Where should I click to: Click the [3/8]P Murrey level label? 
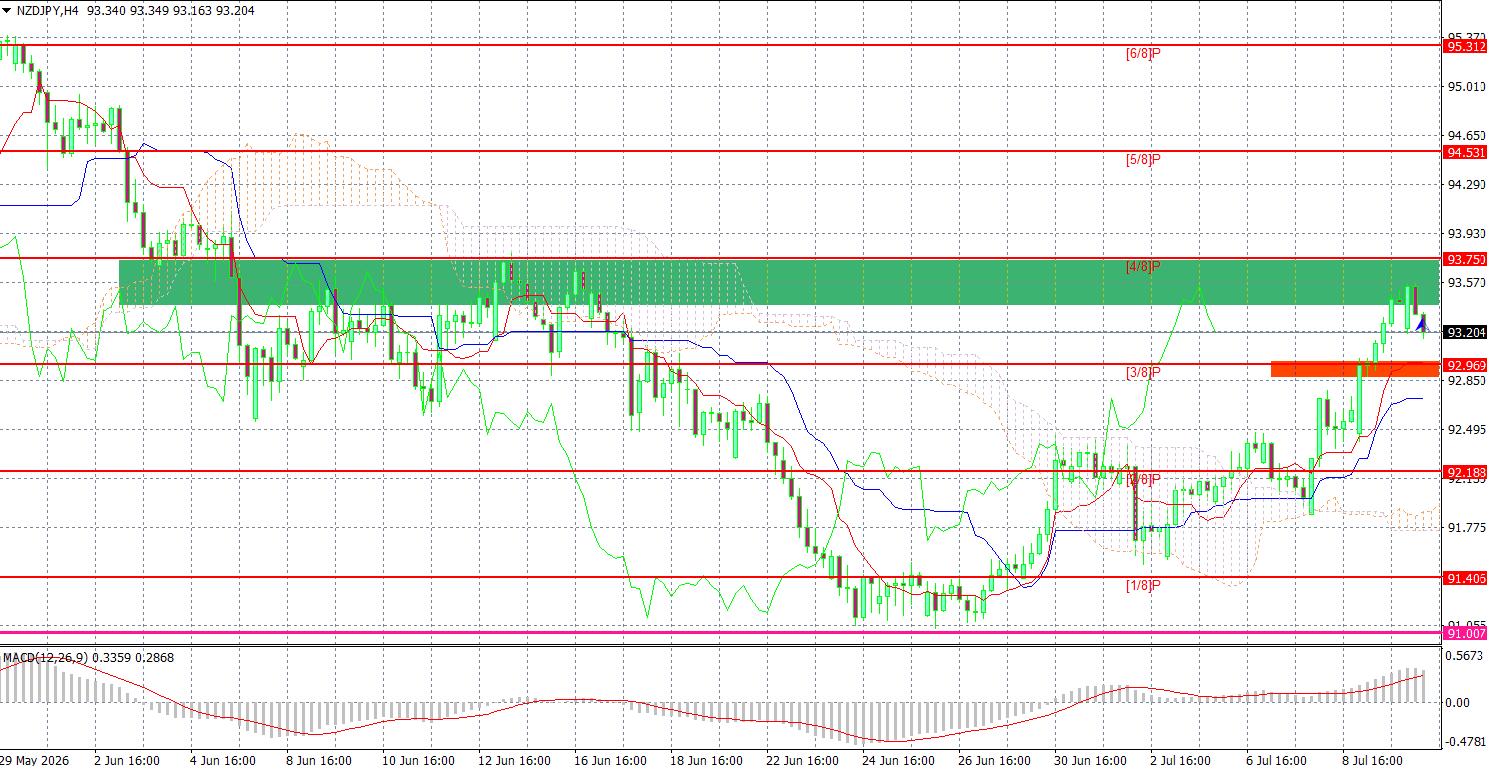1142,372
